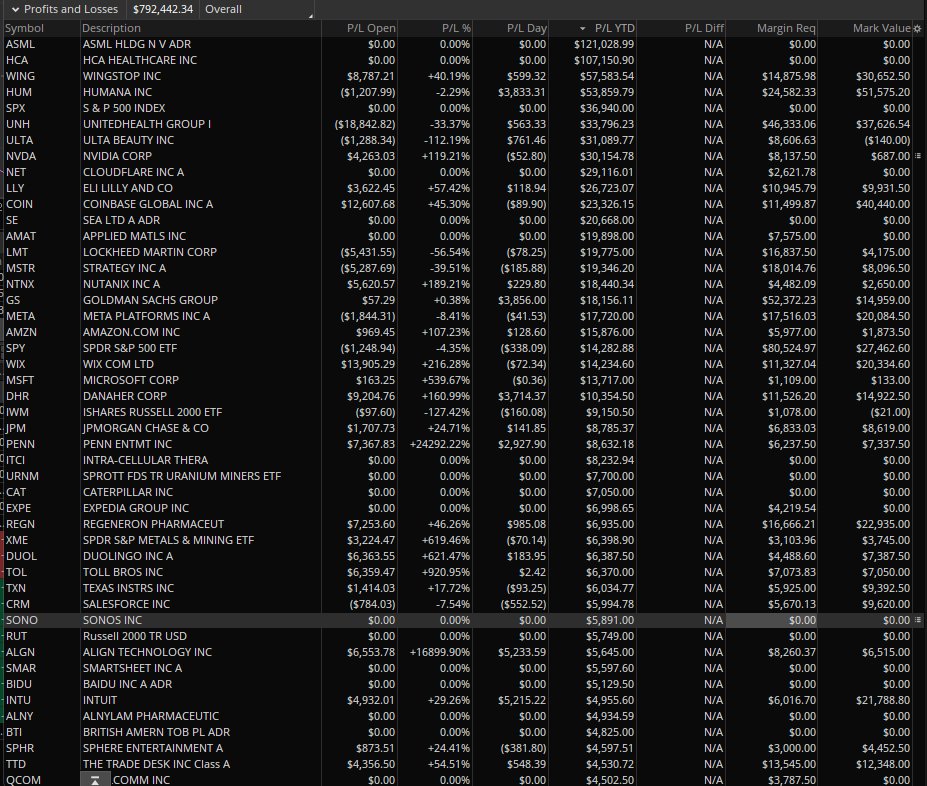Select APPLIED MATLS INC description
Screen dimensions: 927x786
coord(134,236)
